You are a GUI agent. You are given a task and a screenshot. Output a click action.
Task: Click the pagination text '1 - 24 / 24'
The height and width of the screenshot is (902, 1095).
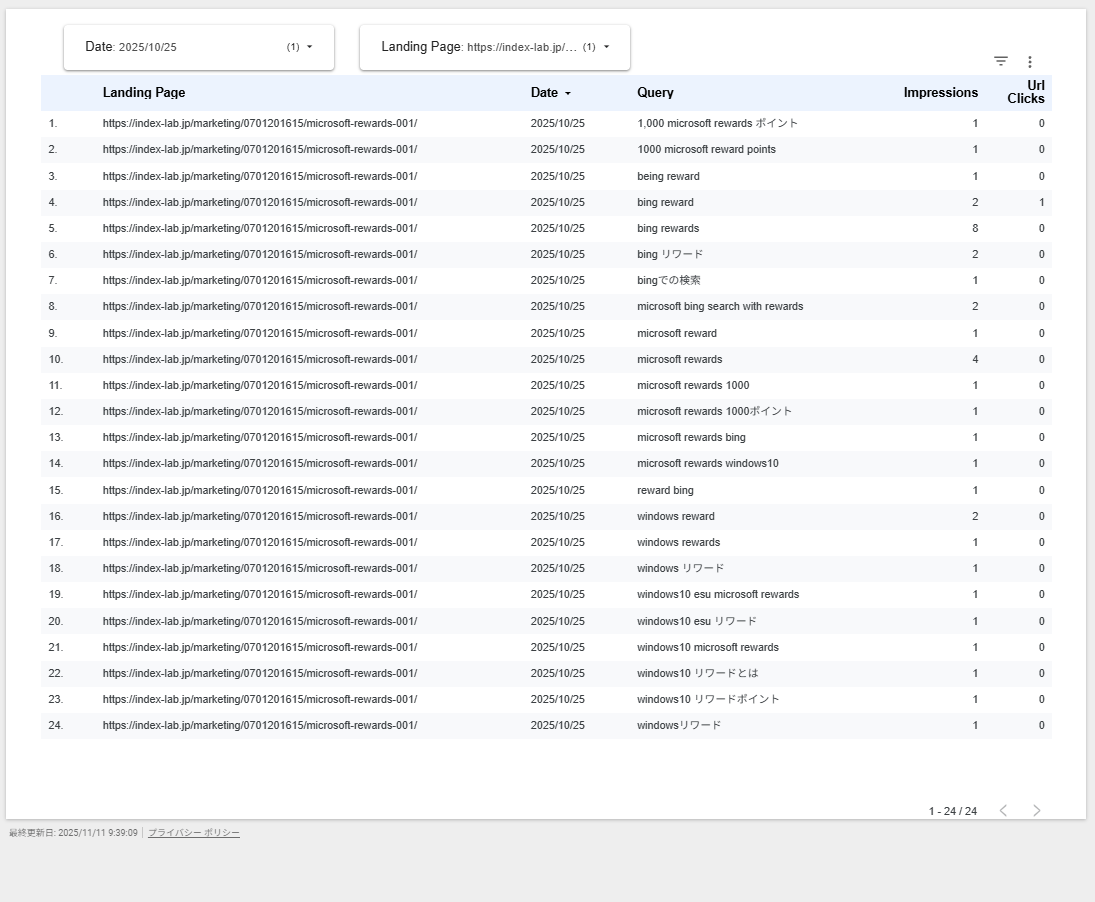click(952, 811)
